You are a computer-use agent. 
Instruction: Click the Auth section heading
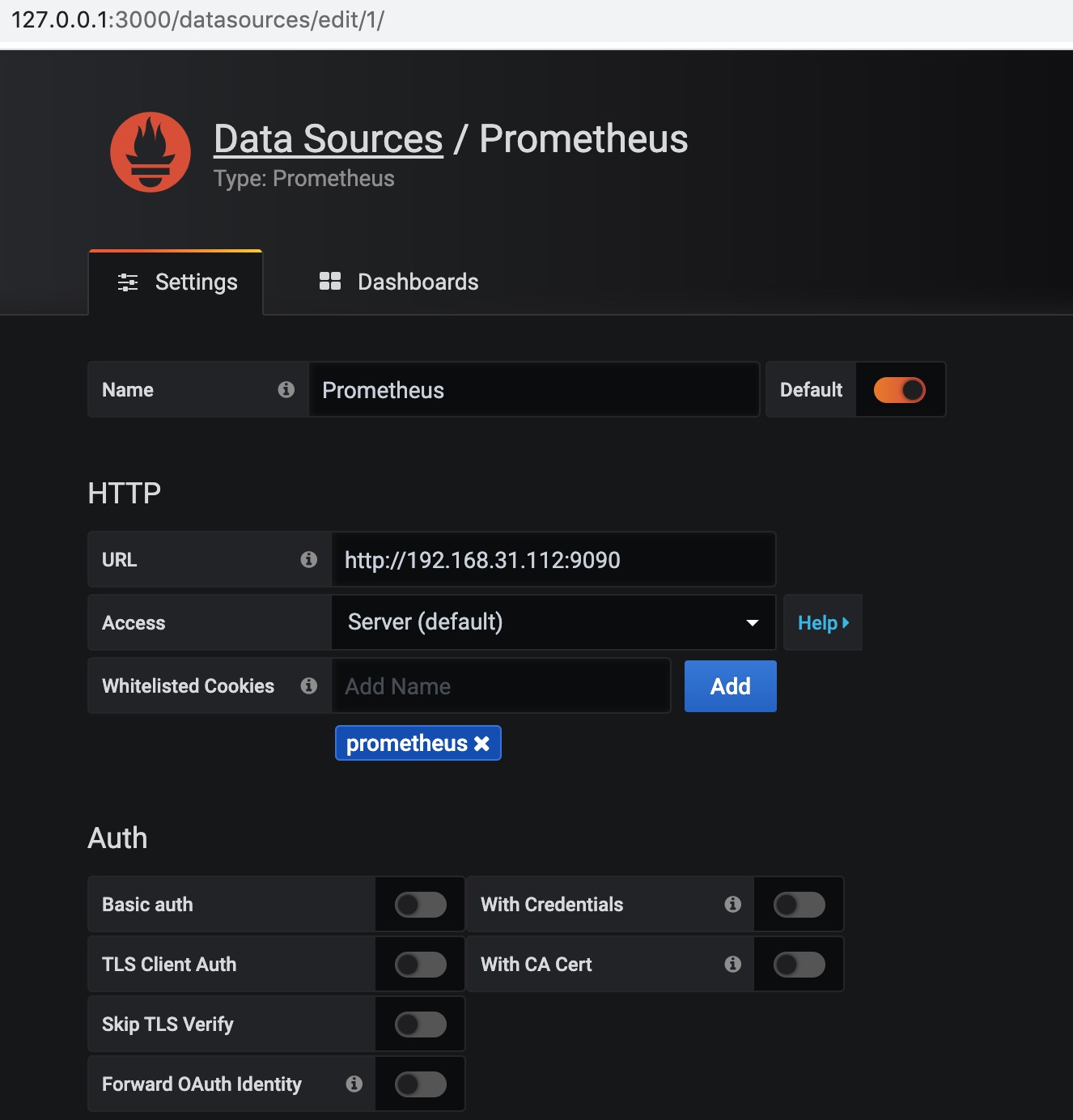[117, 838]
